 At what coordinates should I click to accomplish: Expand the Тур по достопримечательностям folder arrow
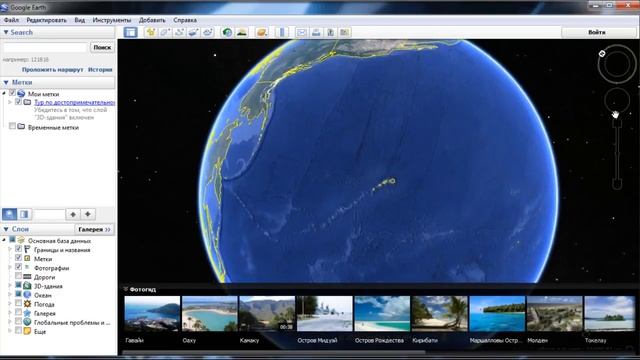click(10, 102)
